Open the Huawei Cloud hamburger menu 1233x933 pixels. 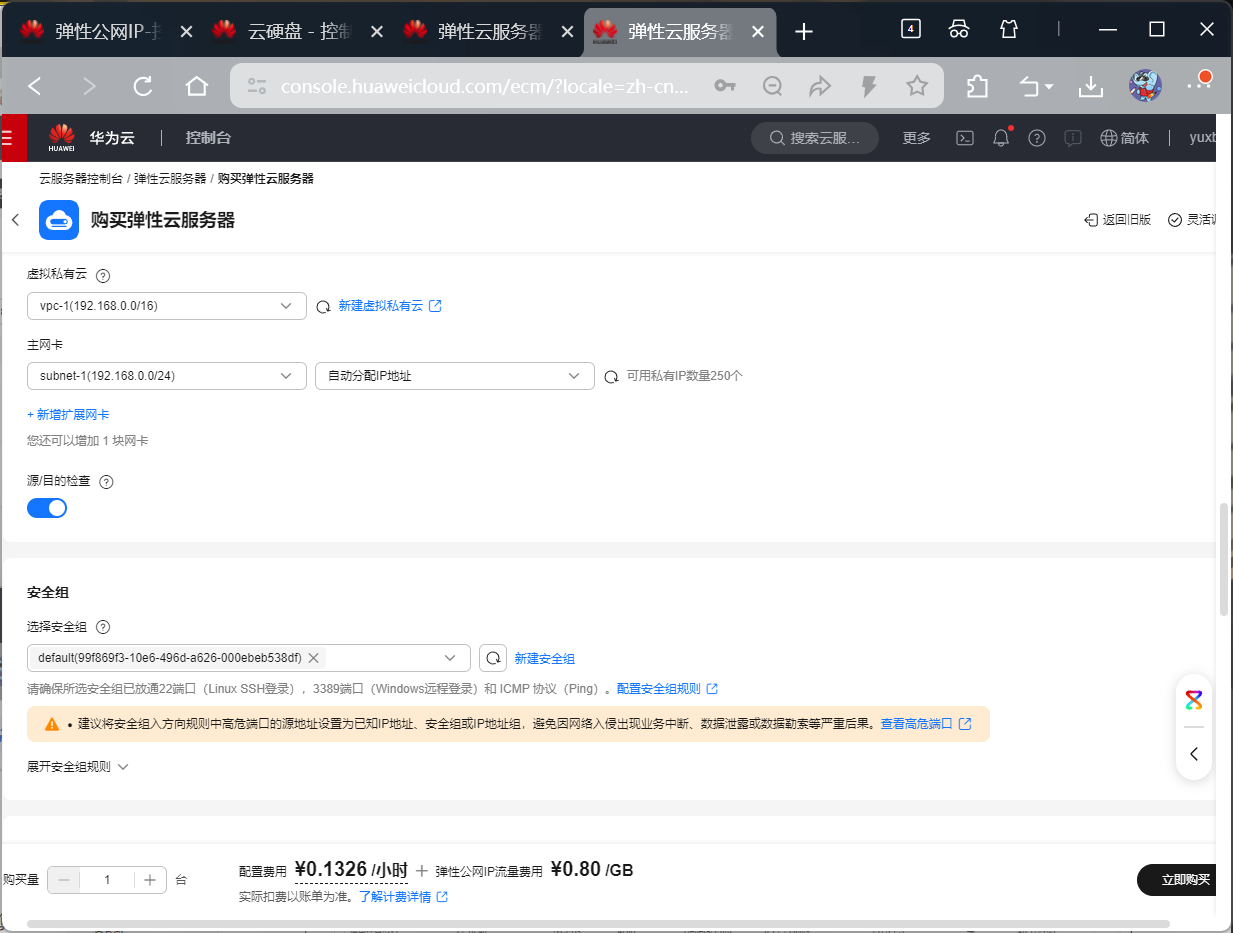8,138
